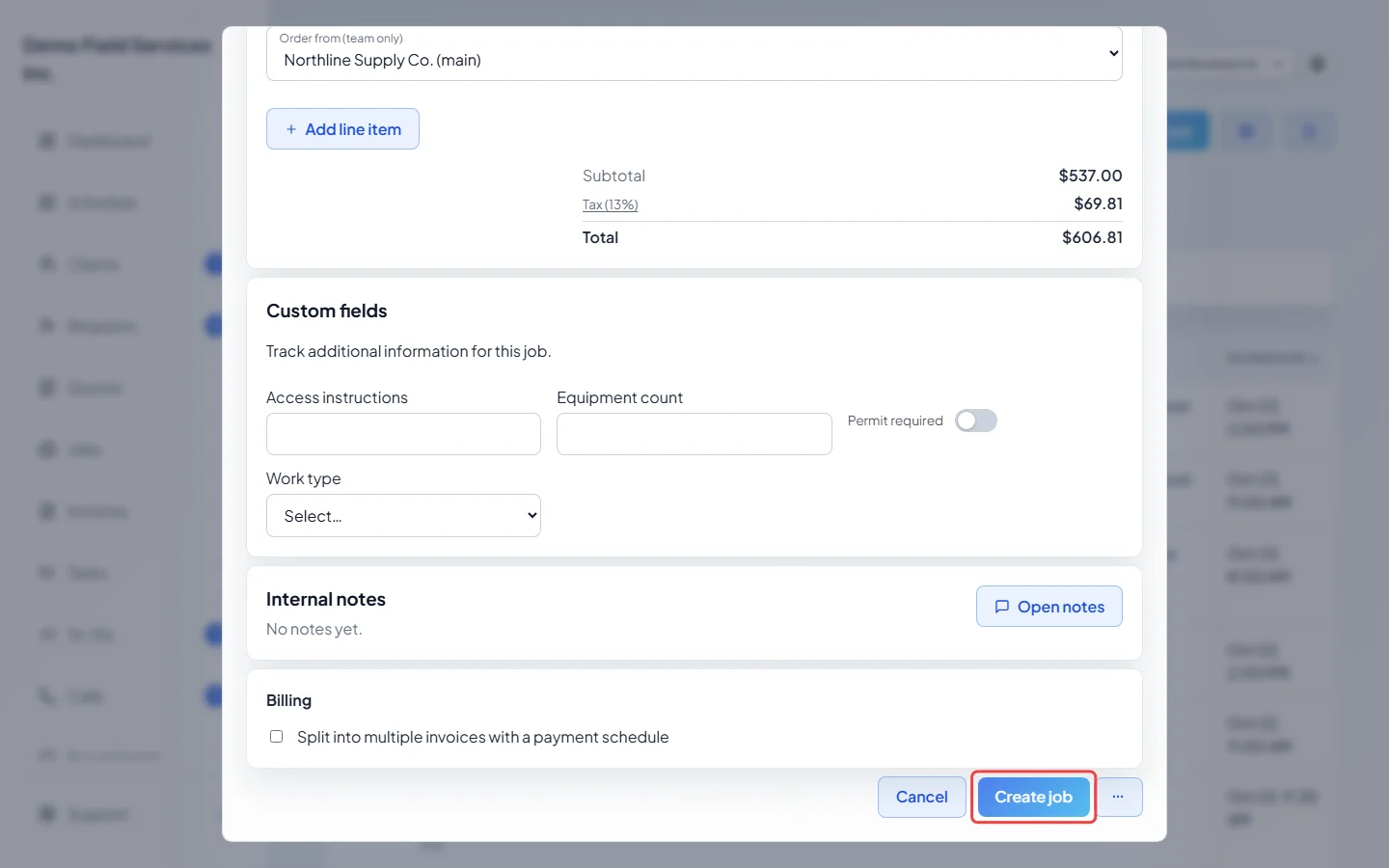Cancel the job creation dialog
Viewport: 1389px width, 868px height.
point(922,798)
